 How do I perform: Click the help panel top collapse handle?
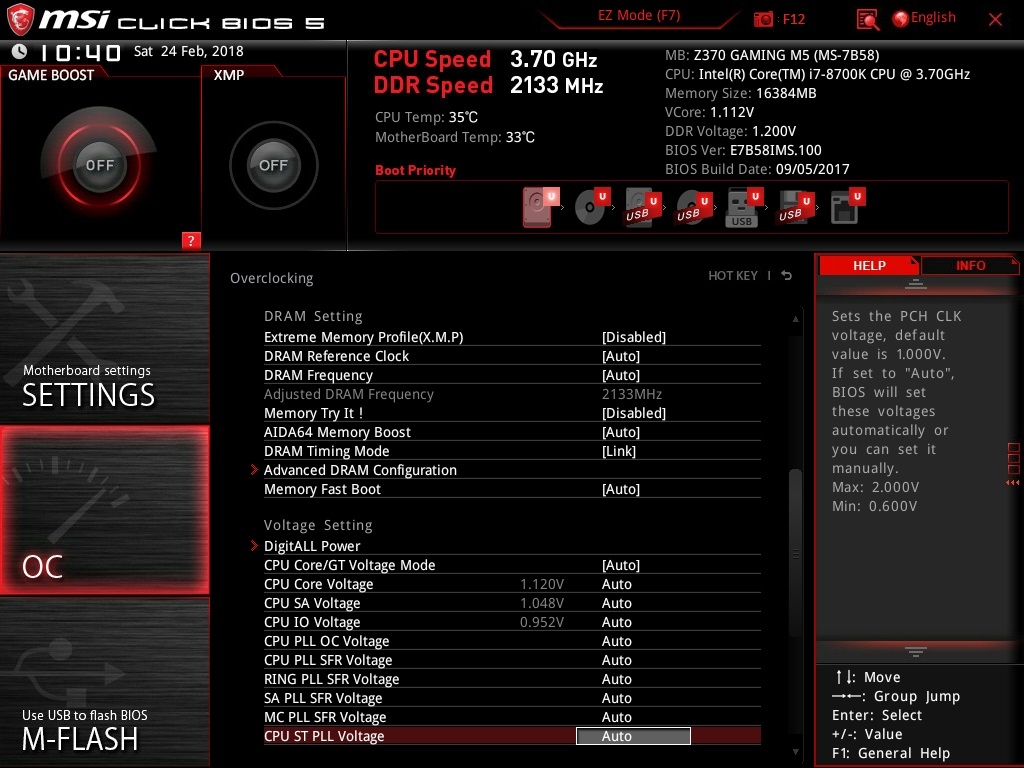[916, 284]
